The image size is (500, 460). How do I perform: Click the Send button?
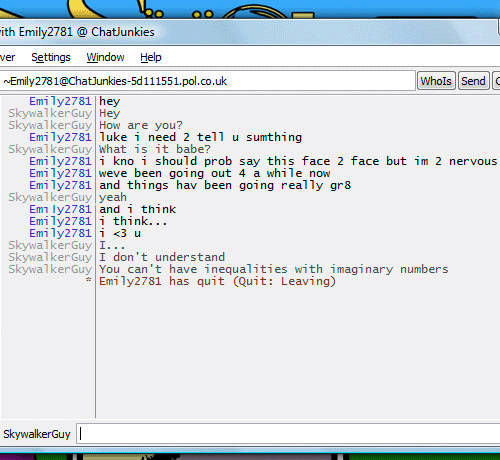coord(473,81)
